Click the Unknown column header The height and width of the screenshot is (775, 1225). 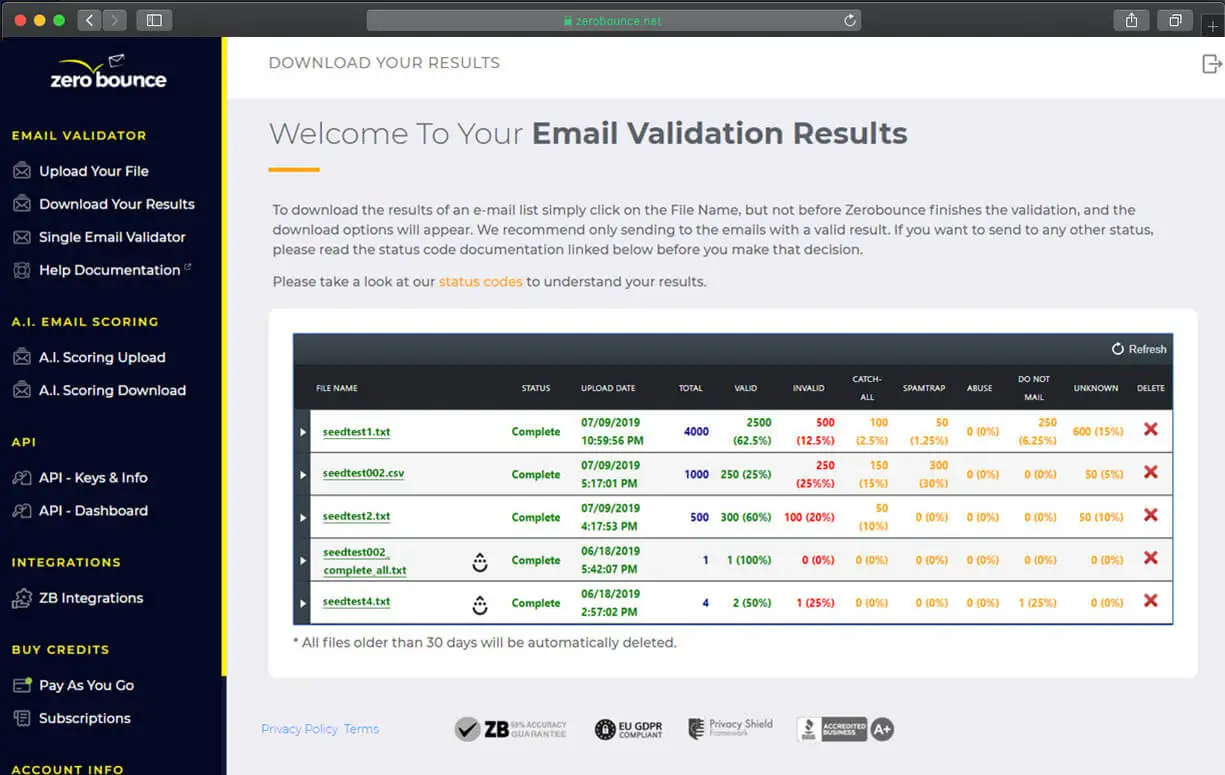(x=1096, y=388)
